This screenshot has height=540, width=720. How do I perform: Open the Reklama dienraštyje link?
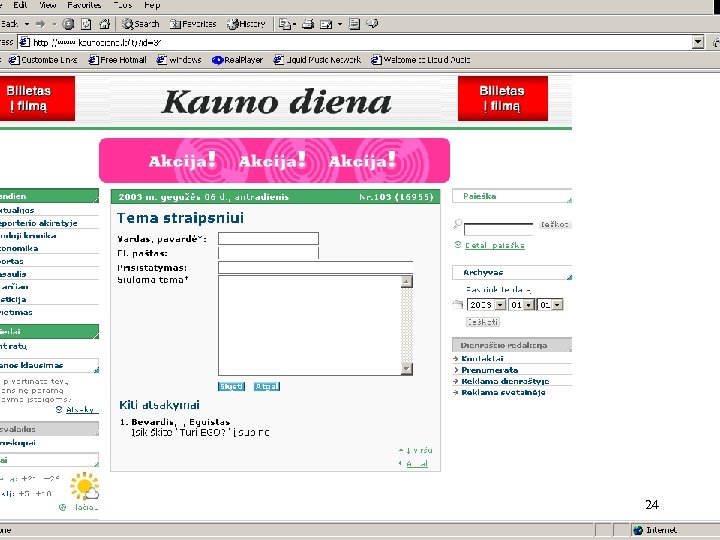[x=505, y=381]
